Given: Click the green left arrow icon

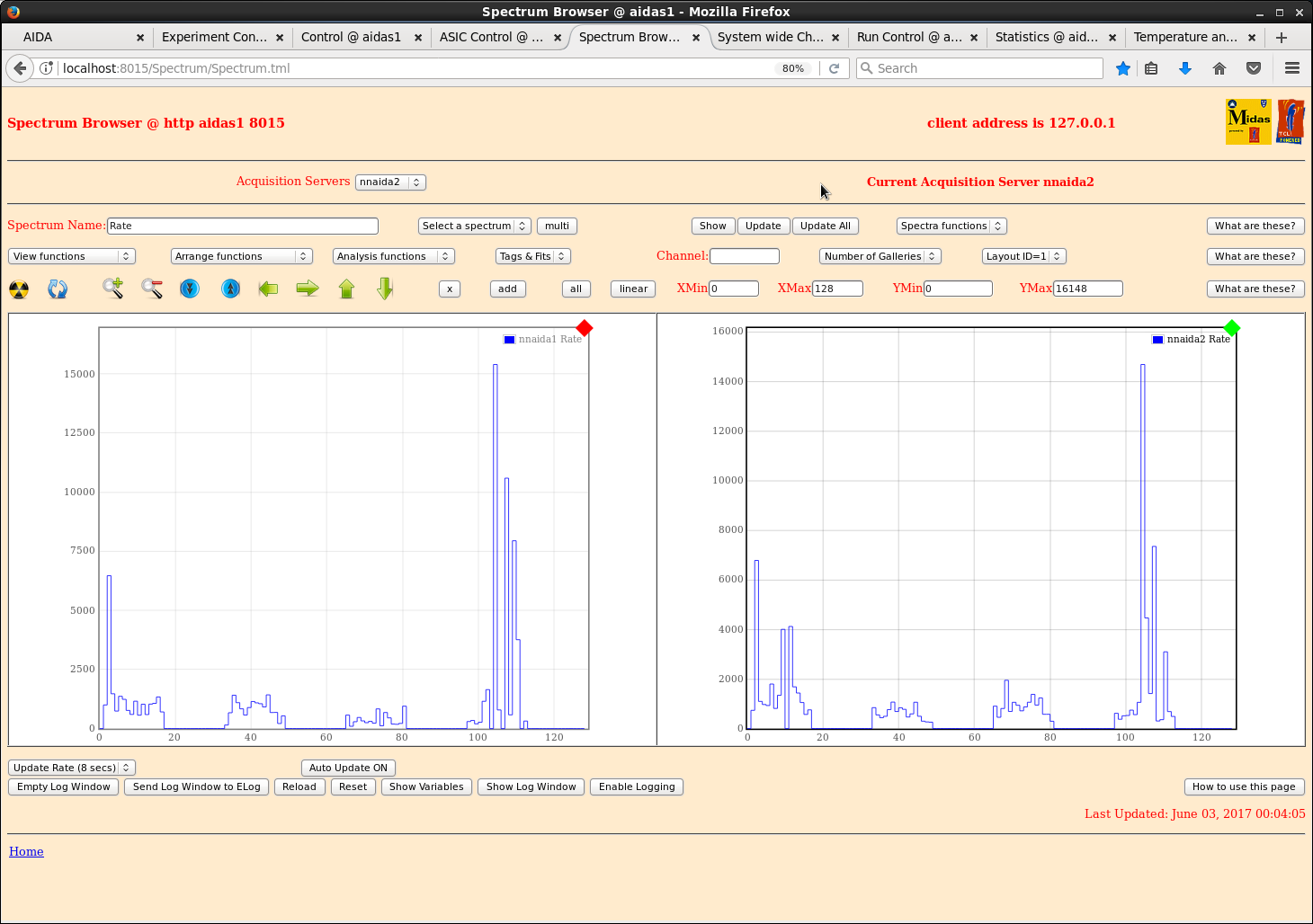Looking at the screenshot, I should click(x=268, y=289).
